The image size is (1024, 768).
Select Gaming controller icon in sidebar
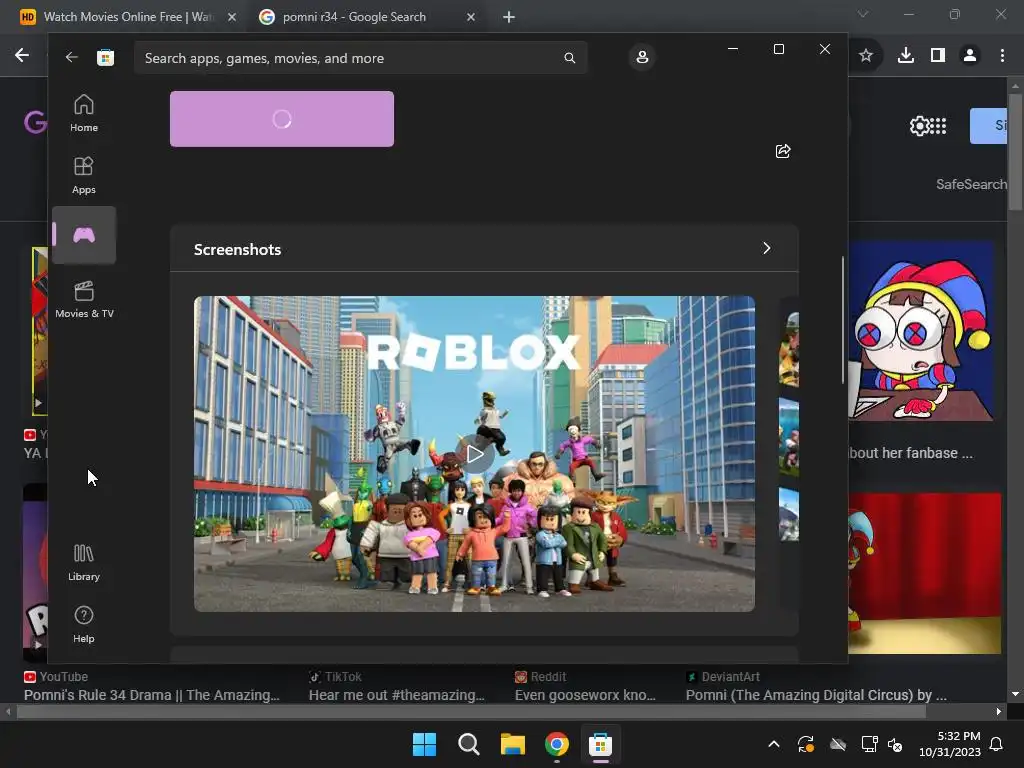click(x=84, y=235)
